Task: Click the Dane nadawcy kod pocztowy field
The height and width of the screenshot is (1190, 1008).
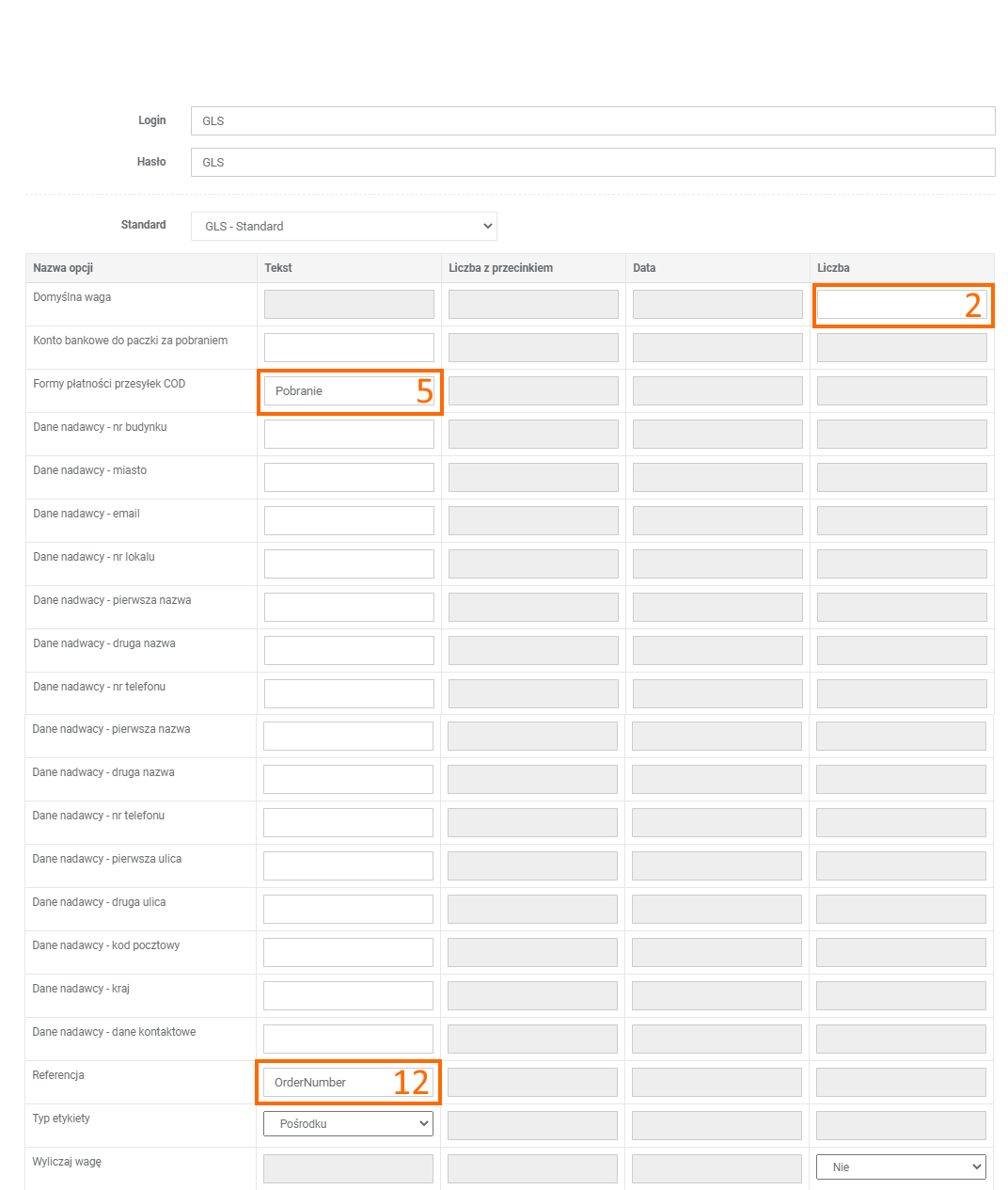Action: point(348,952)
